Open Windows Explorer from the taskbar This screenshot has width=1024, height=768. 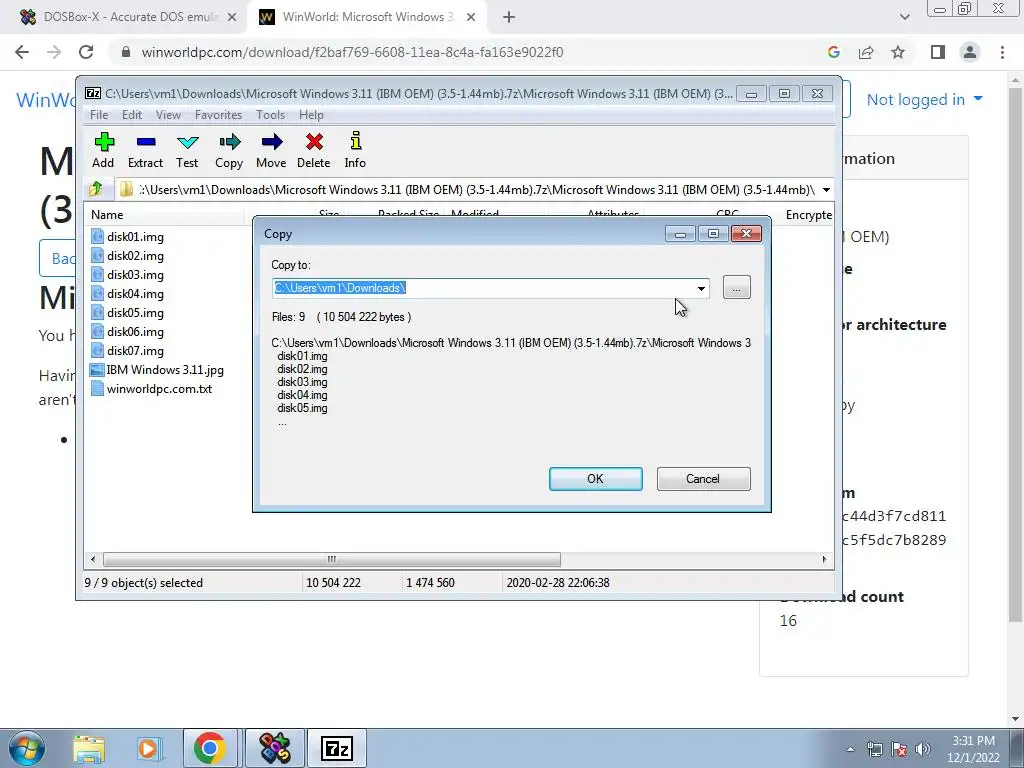[88, 748]
